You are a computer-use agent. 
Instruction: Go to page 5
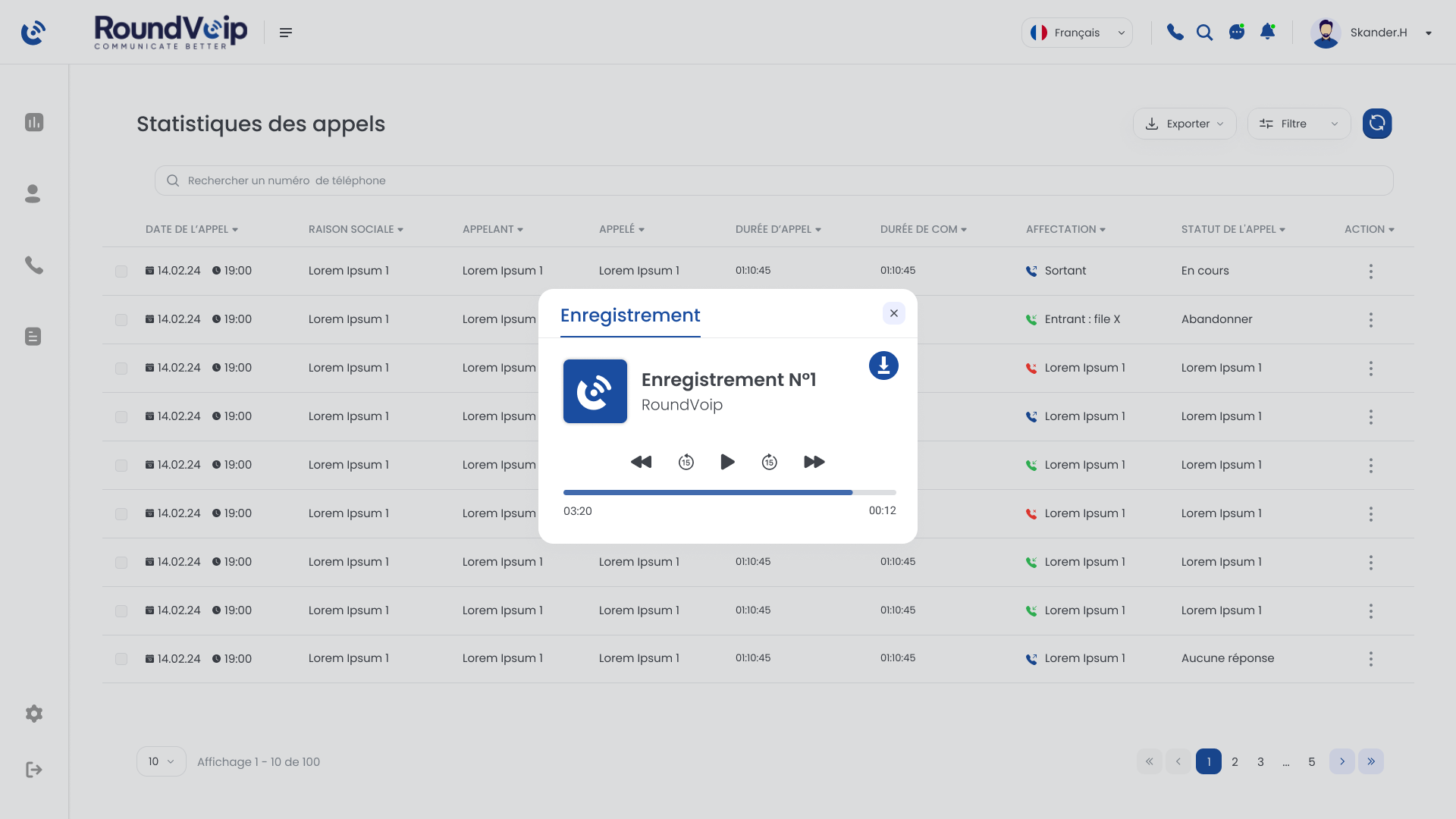click(x=1312, y=761)
